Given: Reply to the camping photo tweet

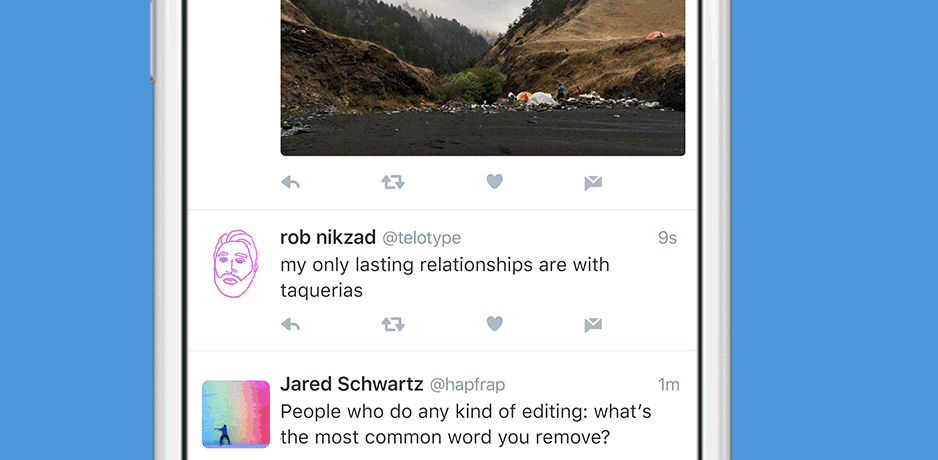Looking at the screenshot, I should (291, 182).
